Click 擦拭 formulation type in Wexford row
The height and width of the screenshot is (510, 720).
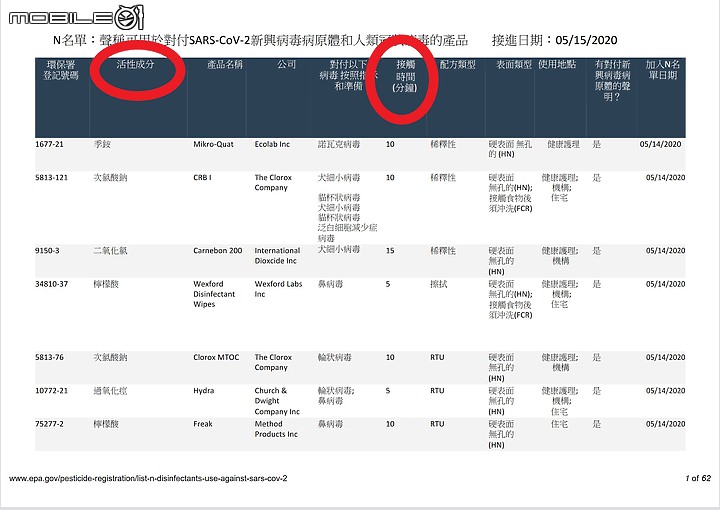pyautogui.click(x=439, y=284)
